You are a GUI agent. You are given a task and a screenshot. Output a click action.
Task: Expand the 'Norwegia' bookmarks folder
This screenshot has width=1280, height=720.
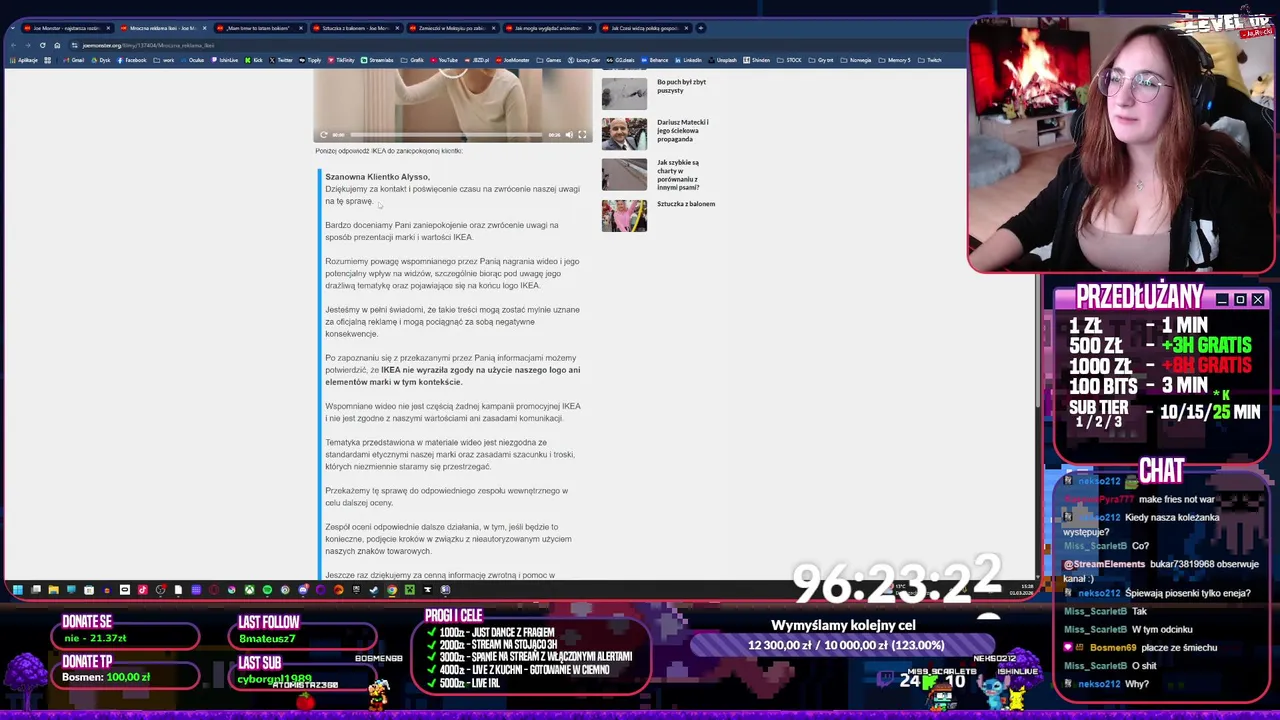(x=856, y=60)
